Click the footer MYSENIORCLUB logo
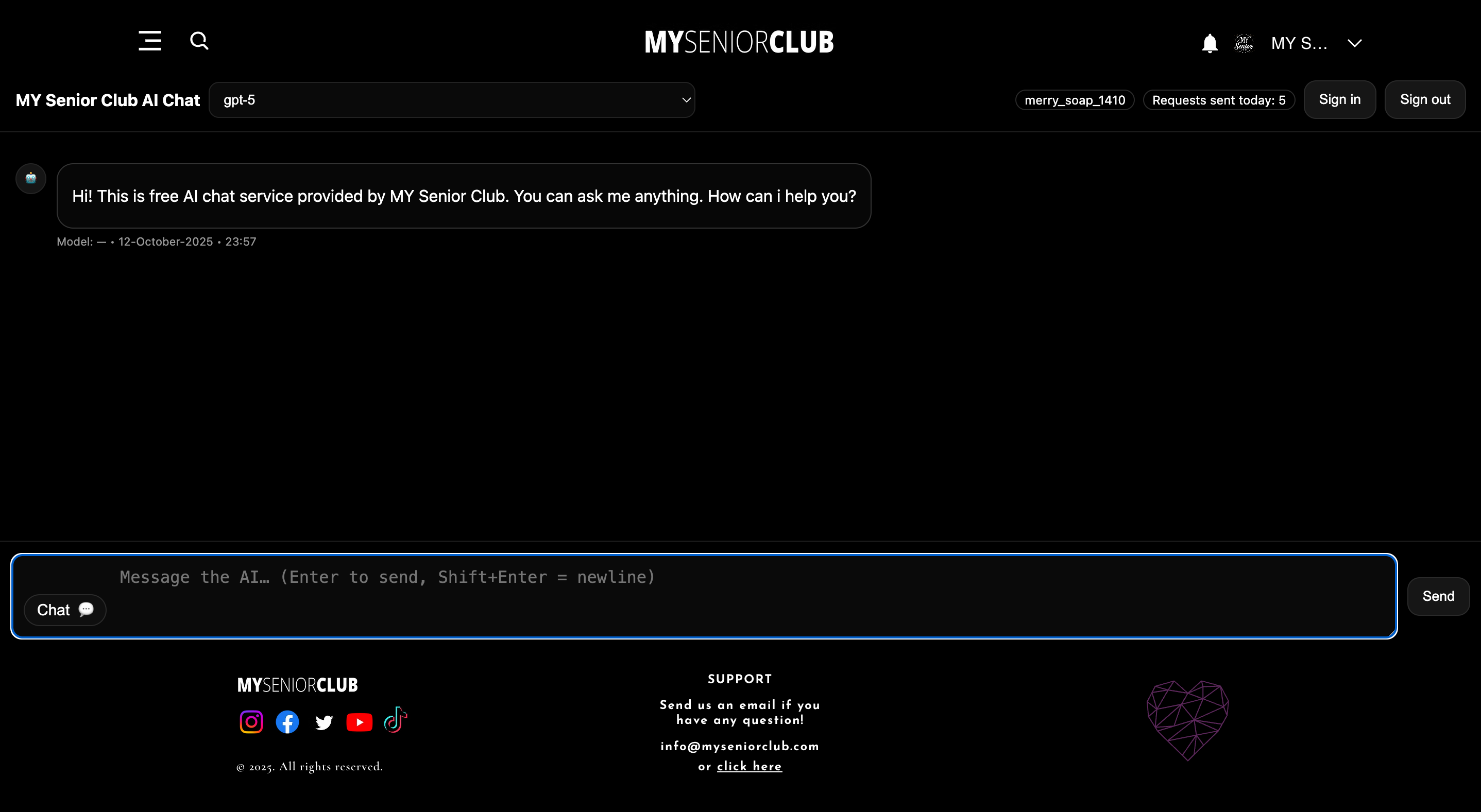Viewport: 1481px width, 812px height. pyautogui.click(x=298, y=685)
